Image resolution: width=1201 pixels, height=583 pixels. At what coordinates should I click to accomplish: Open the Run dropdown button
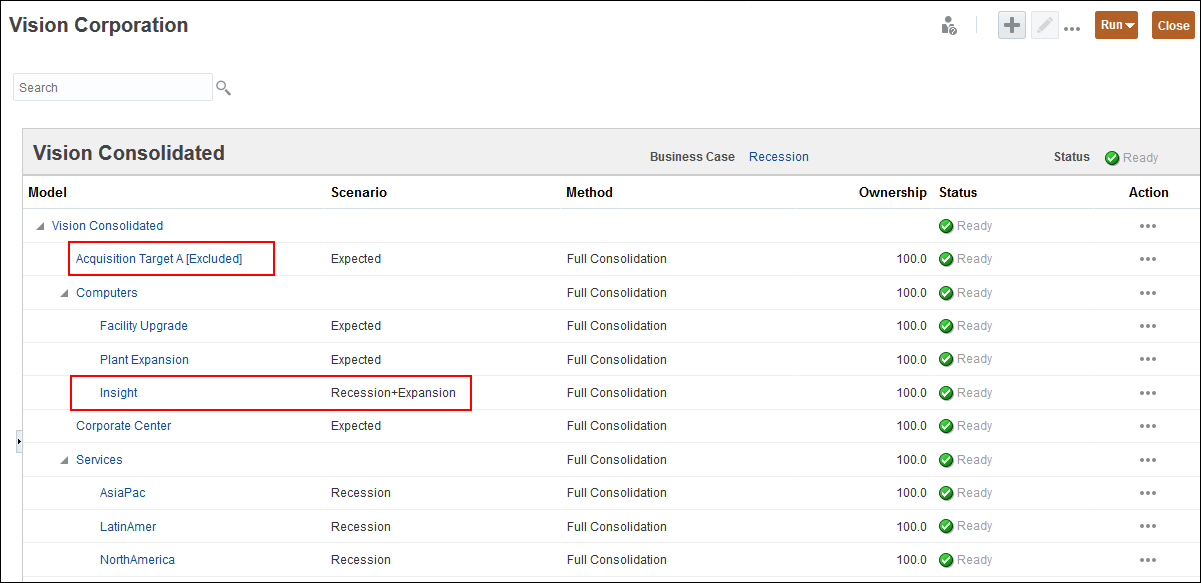[1116, 26]
